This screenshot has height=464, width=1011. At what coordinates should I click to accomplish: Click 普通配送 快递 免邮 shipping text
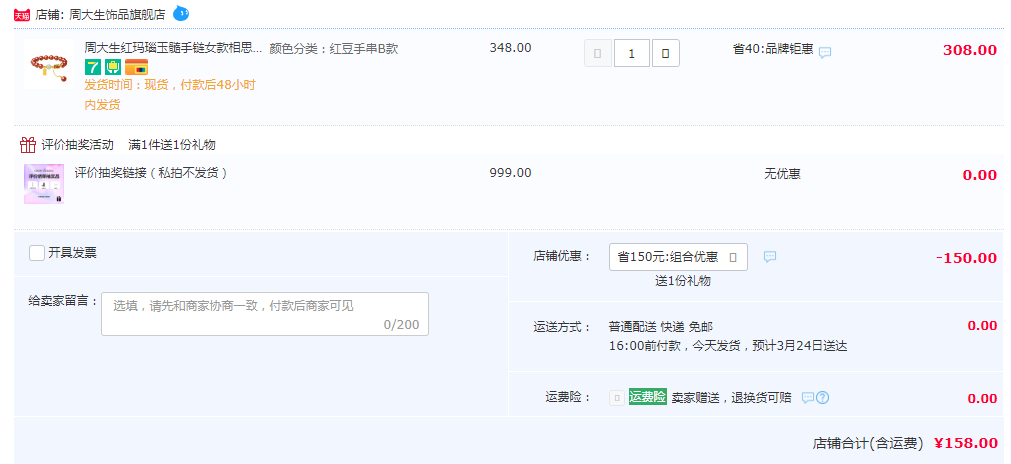point(661,327)
